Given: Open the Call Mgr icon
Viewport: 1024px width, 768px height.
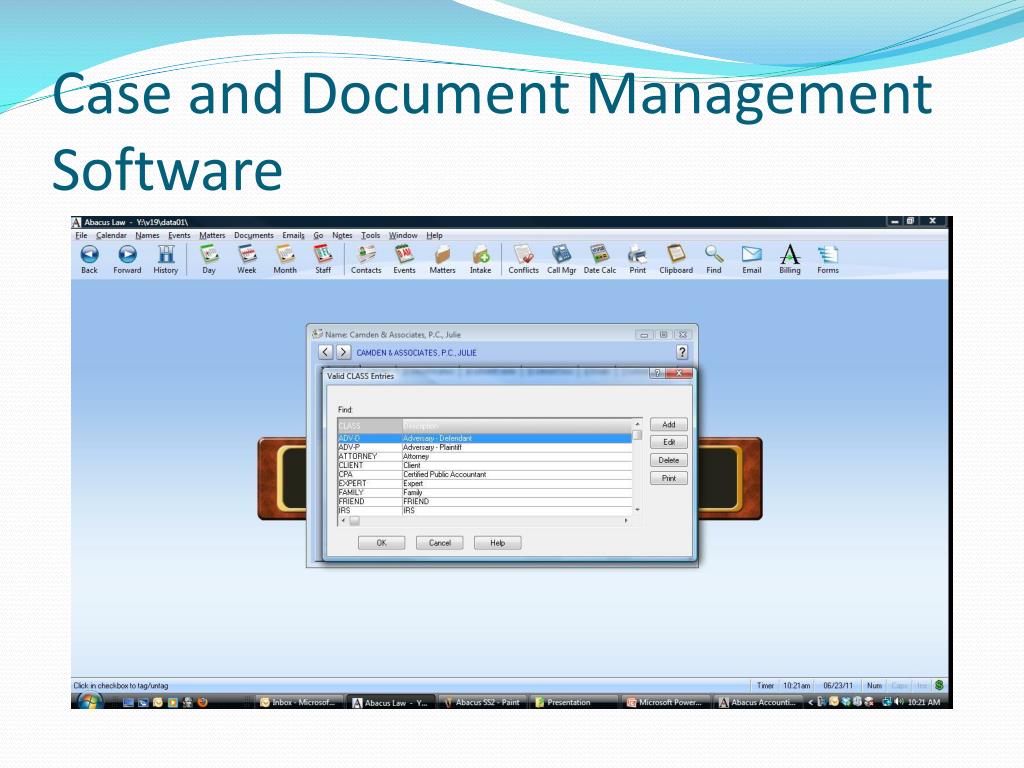Looking at the screenshot, I should point(562,259).
